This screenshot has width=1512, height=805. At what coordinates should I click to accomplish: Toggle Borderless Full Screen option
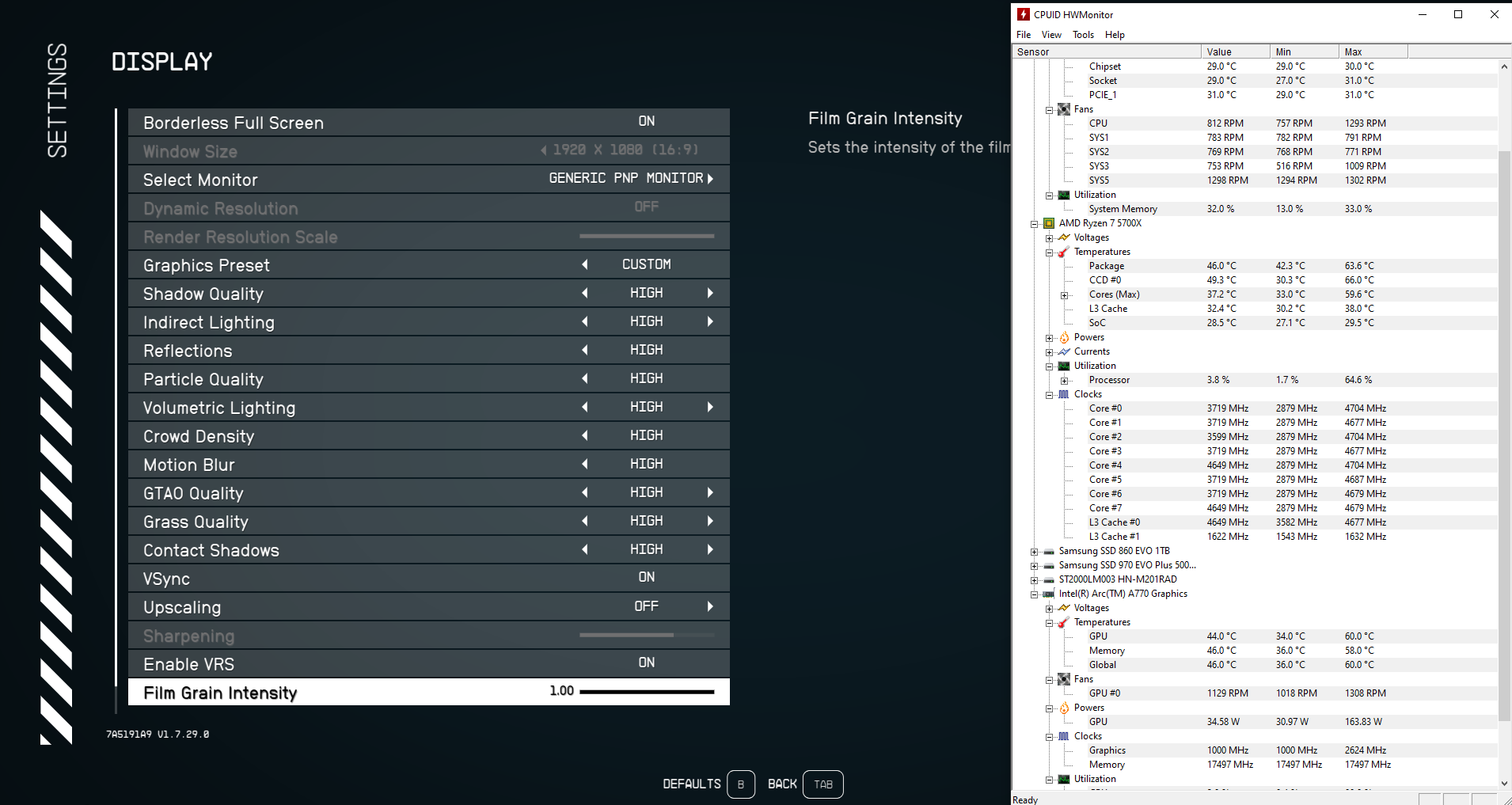(x=646, y=122)
